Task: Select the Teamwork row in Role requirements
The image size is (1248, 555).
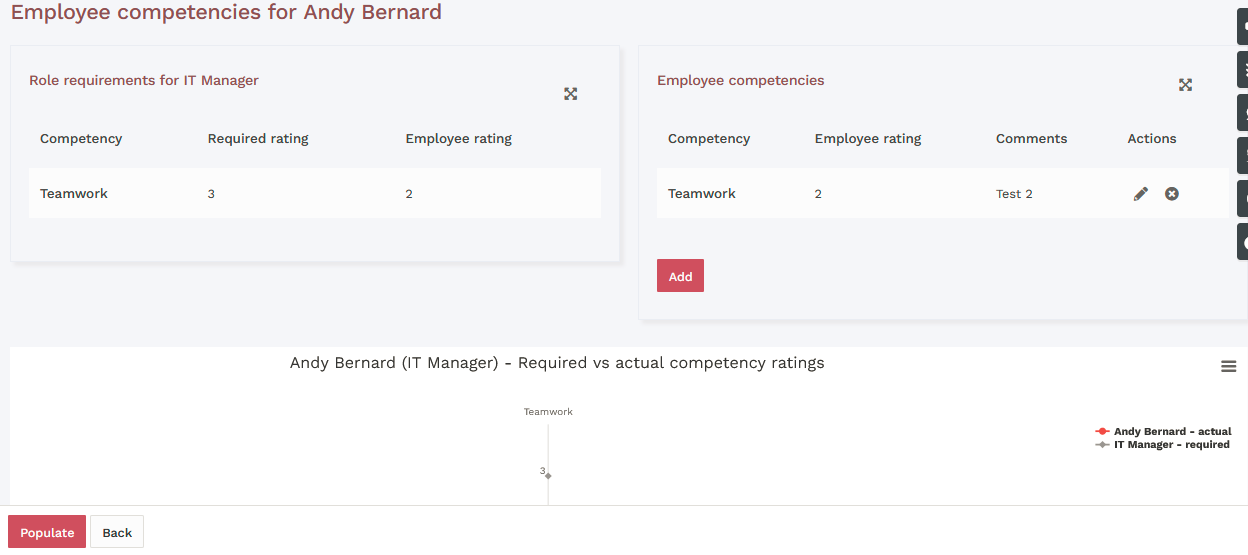Action: [x=74, y=194]
